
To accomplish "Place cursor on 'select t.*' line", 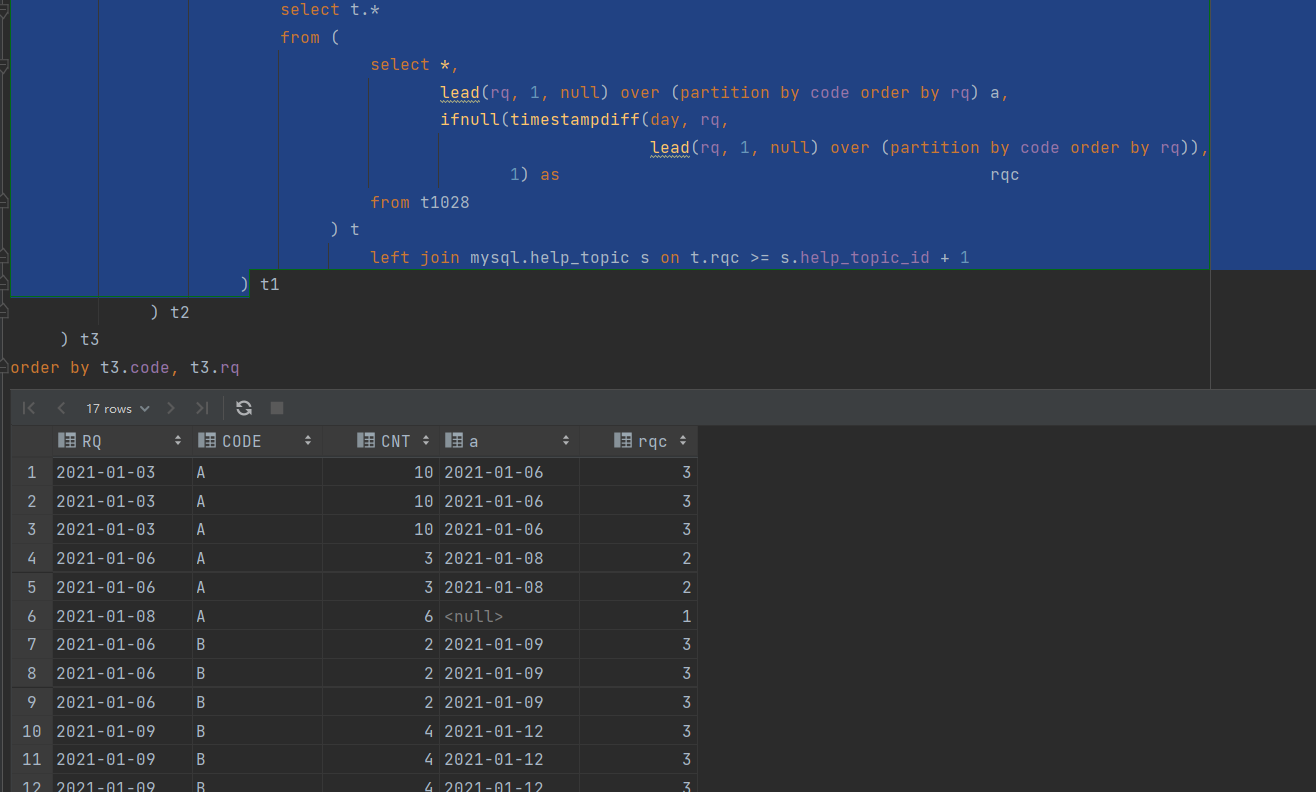I will (x=330, y=10).
